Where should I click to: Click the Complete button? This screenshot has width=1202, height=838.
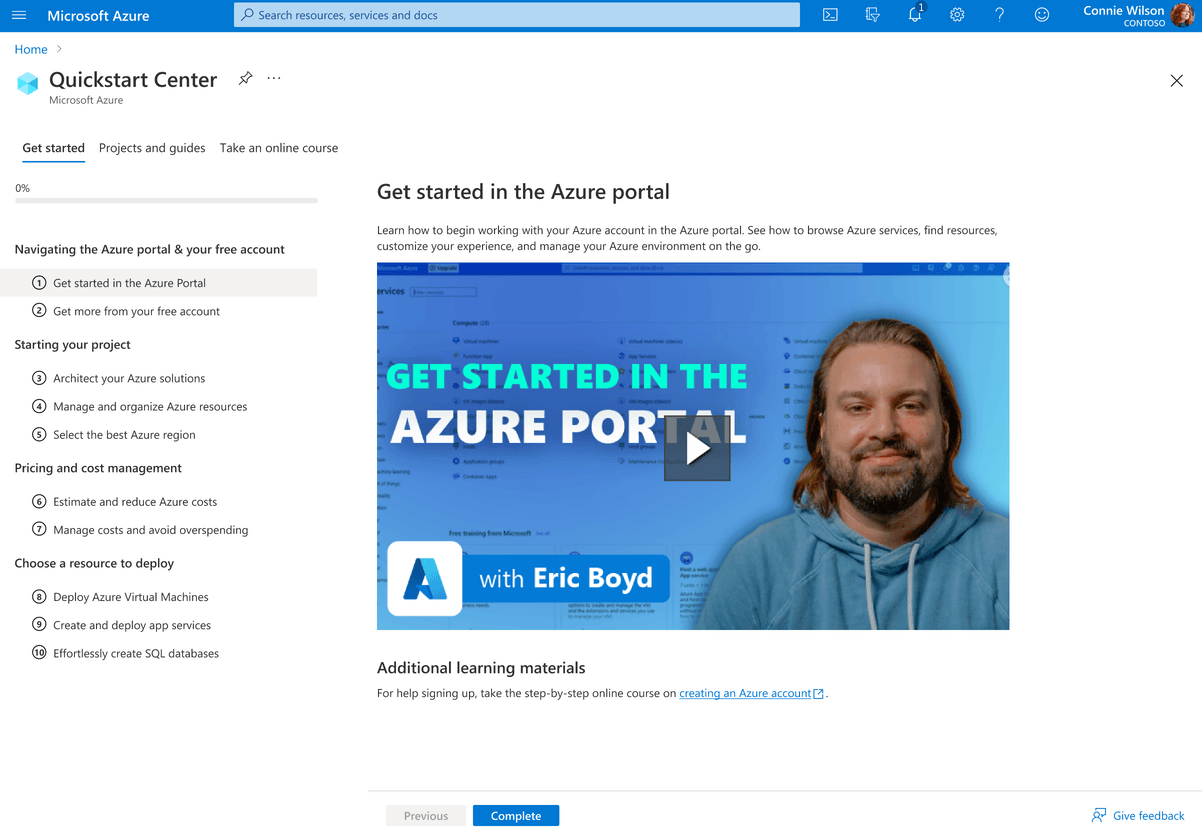pyautogui.click(x=516, y=815)
